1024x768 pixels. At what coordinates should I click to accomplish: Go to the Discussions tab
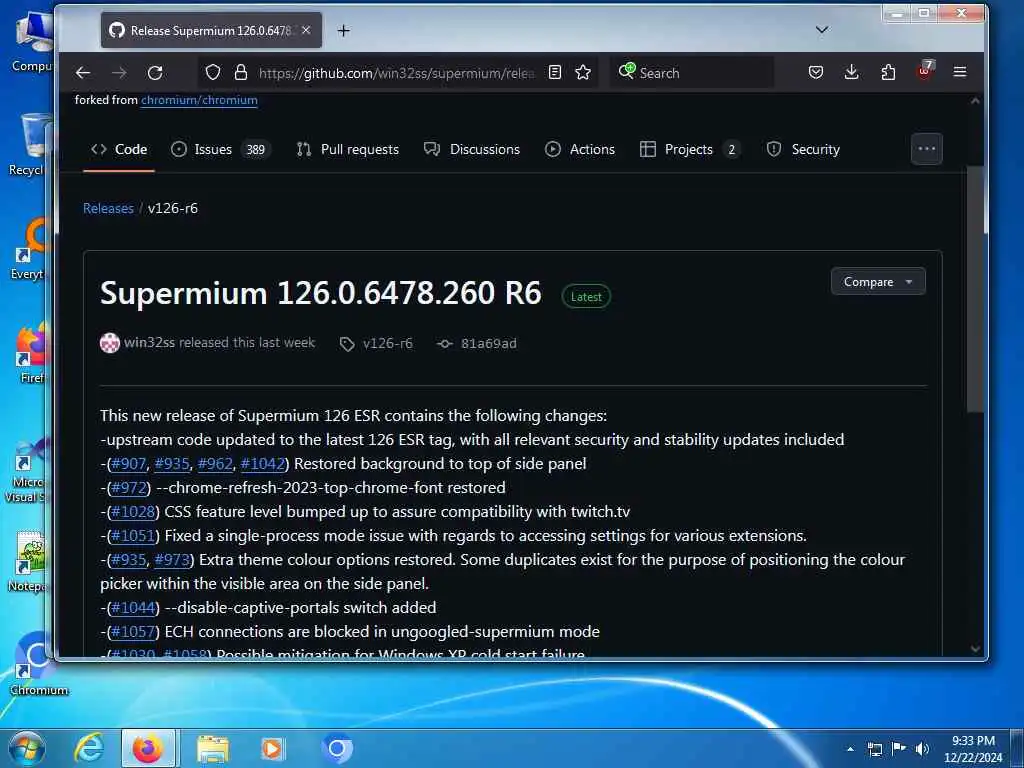pos(472,150)
